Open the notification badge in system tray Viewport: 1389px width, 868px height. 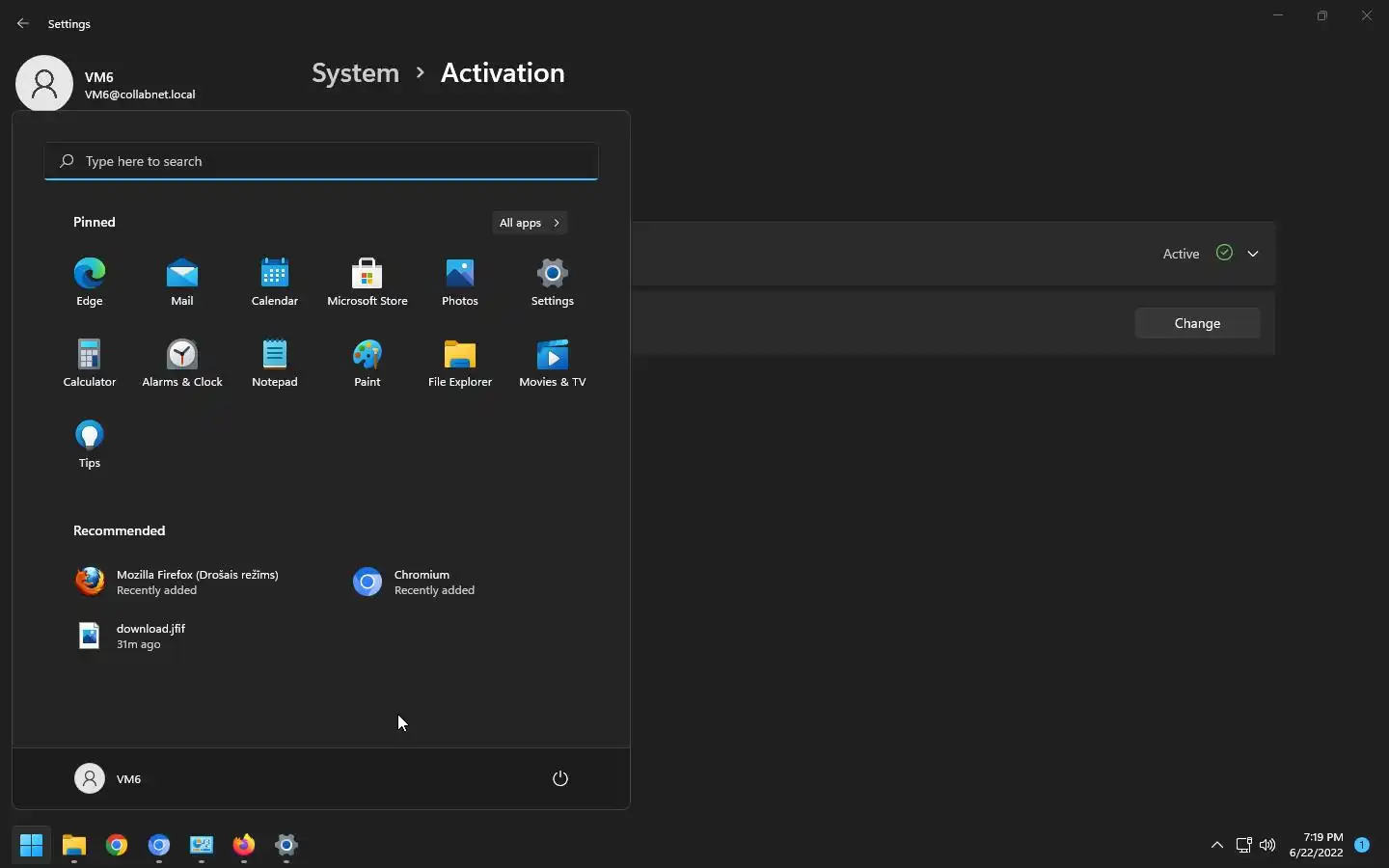[1362, 845]
